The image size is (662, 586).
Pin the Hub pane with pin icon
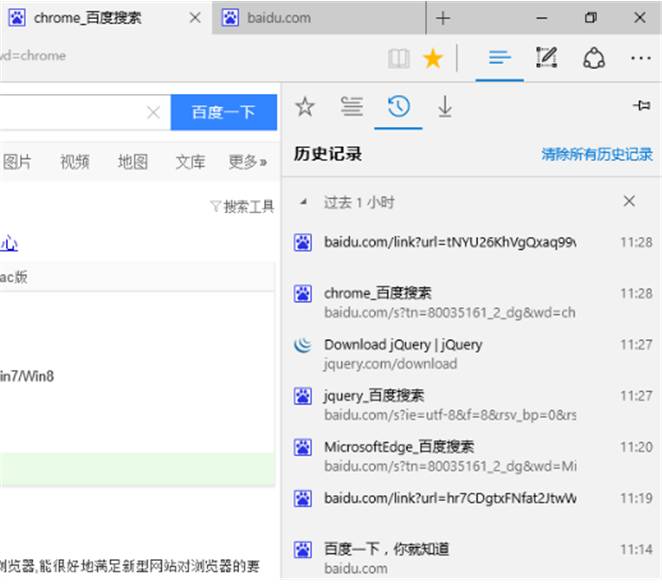pos(641,105)
